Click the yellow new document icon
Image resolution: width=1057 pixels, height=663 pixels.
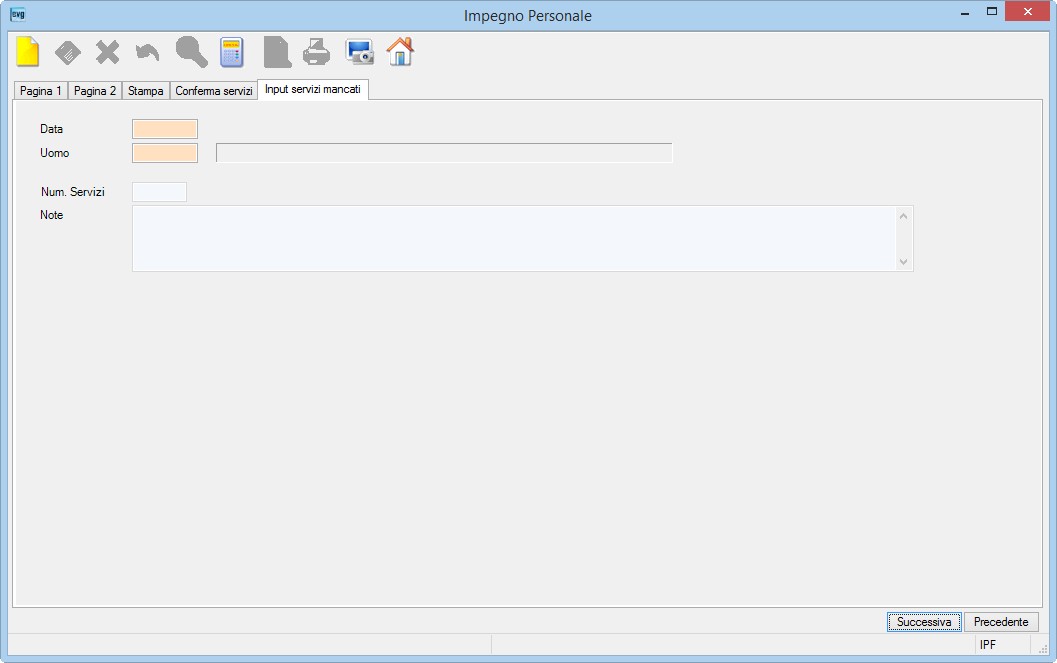(28, 52)
